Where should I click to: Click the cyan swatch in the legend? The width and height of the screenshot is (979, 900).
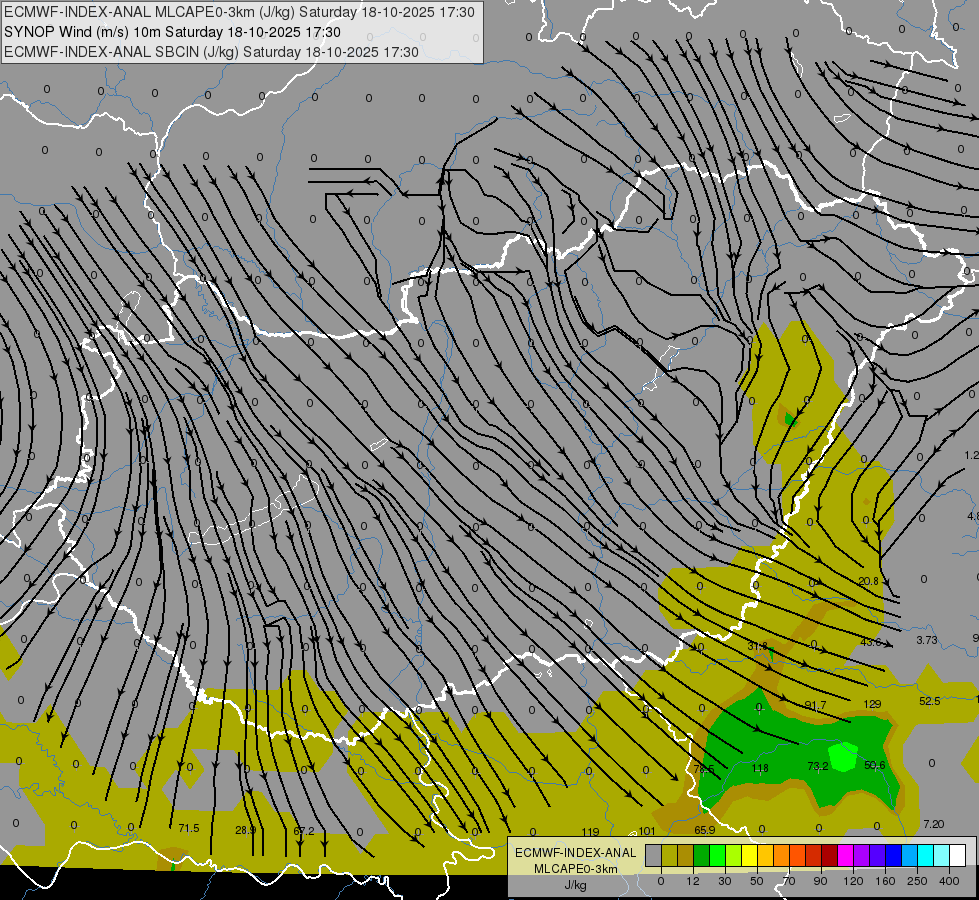(x=926, y=856)
